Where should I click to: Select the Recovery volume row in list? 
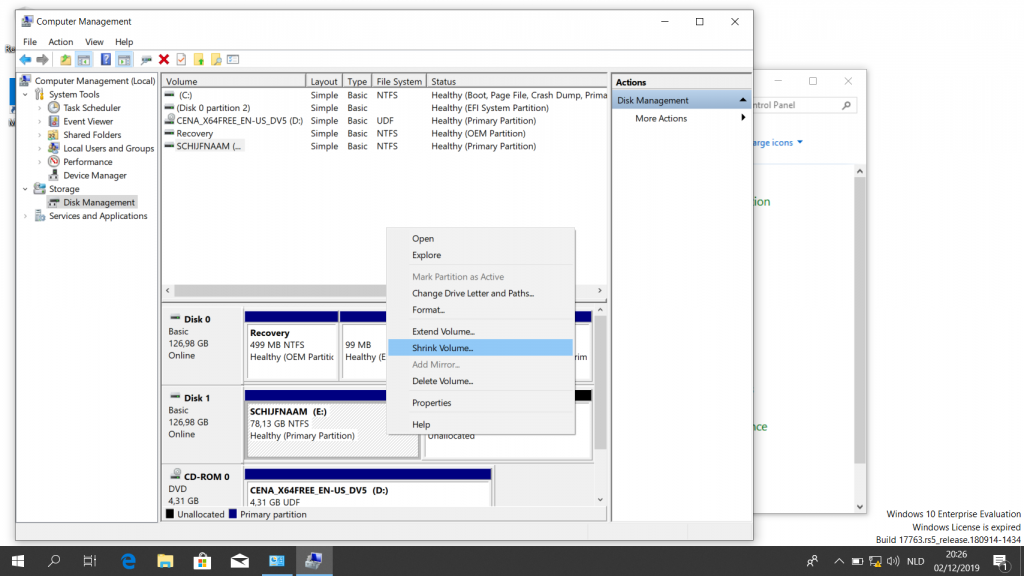tap(385, 134)
